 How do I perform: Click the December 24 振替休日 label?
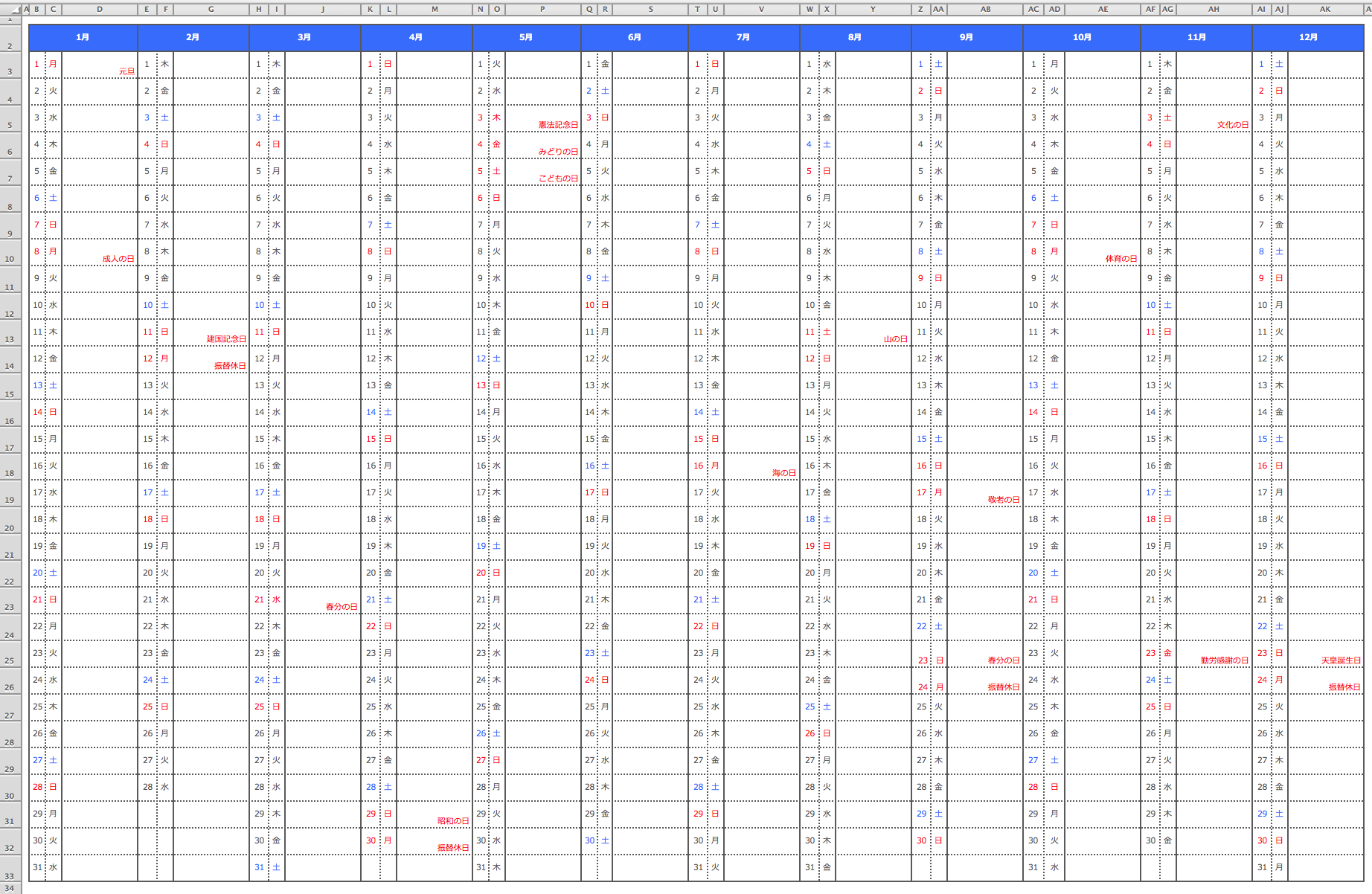[x=1345, y=687]
